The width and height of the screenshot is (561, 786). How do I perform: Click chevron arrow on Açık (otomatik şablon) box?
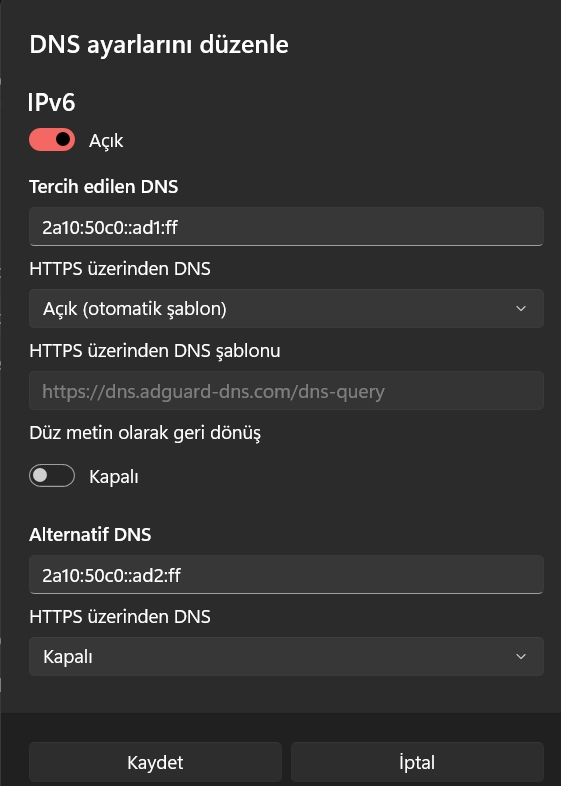point(521,308)
